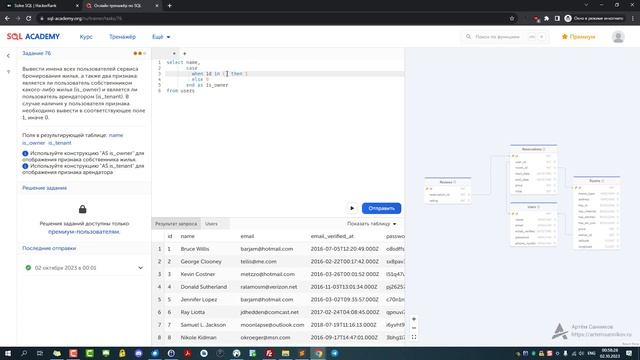Expand the Ещё dropdown menu
Screen dimensions: 640x360
(161, 37)
